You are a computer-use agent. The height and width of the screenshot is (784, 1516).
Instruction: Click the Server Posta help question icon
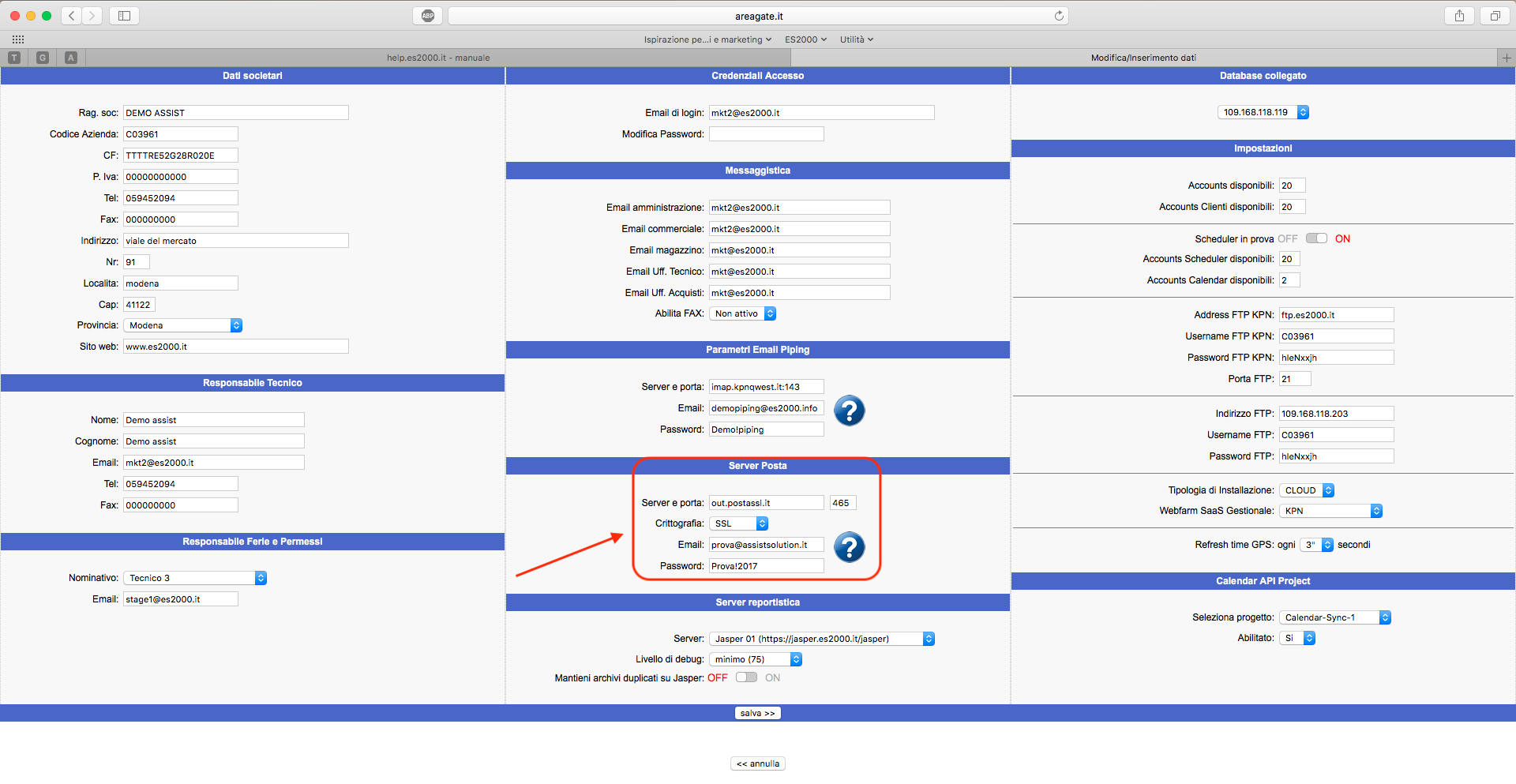(850, 547)
